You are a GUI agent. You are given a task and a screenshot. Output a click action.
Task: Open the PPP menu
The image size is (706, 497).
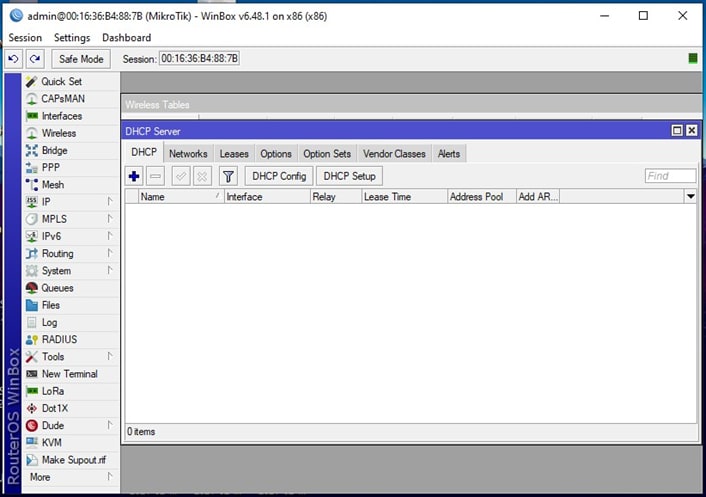50,167
